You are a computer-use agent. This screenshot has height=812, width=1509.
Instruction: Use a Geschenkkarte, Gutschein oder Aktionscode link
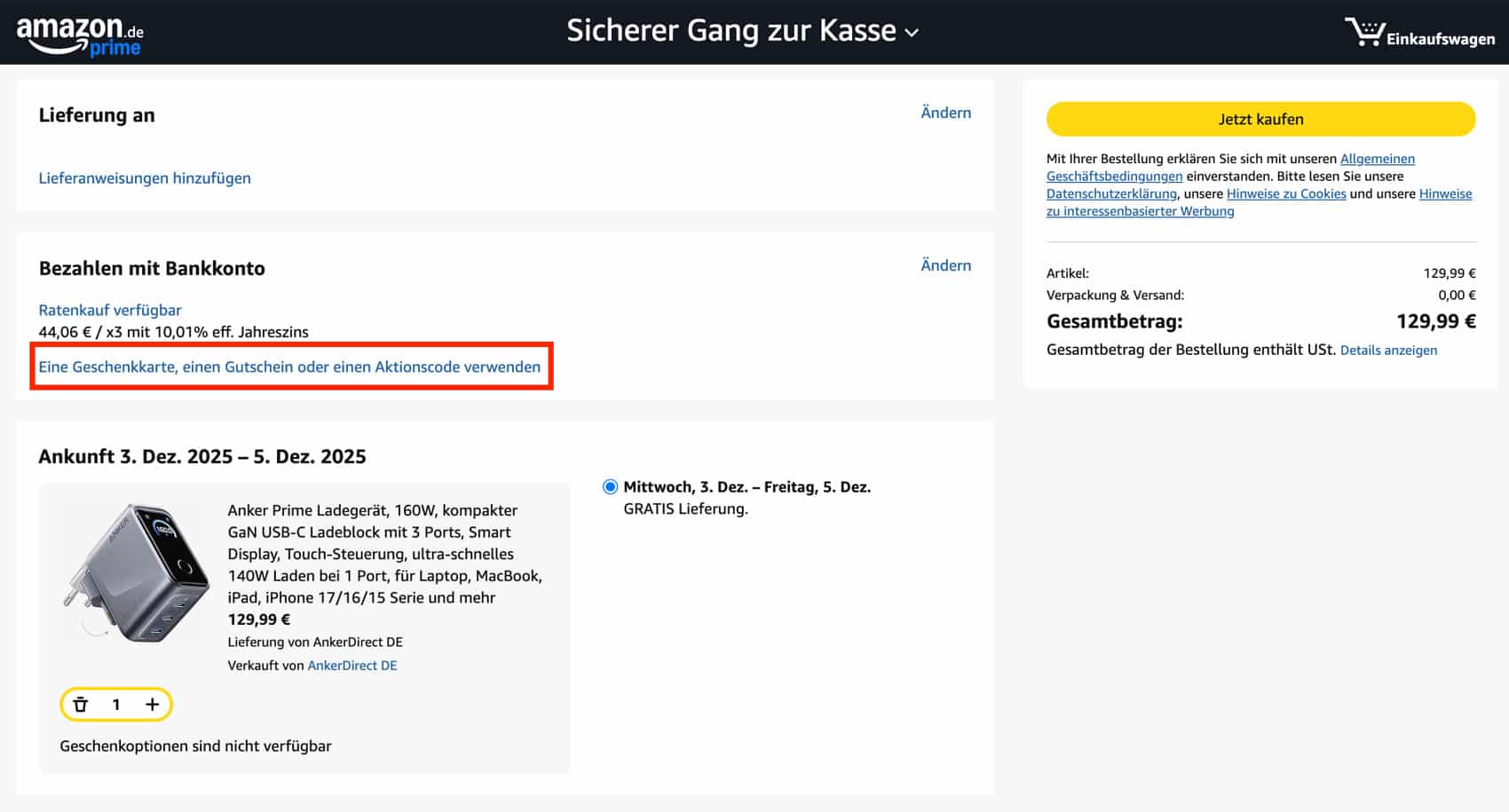click(x=289, y=367)
